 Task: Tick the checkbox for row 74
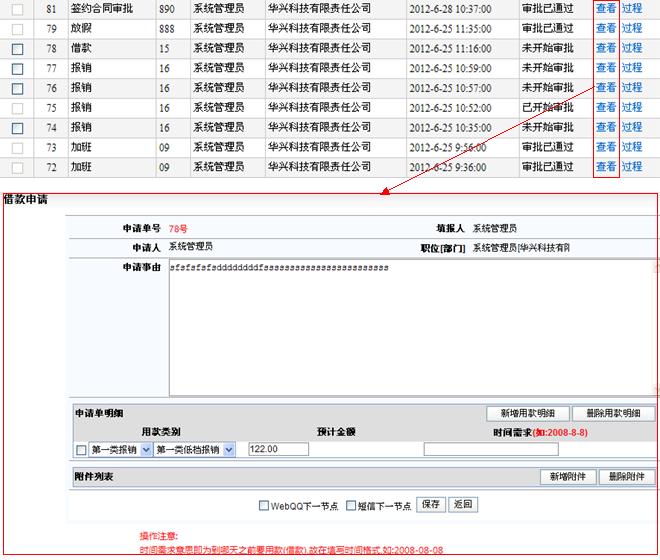17,128
